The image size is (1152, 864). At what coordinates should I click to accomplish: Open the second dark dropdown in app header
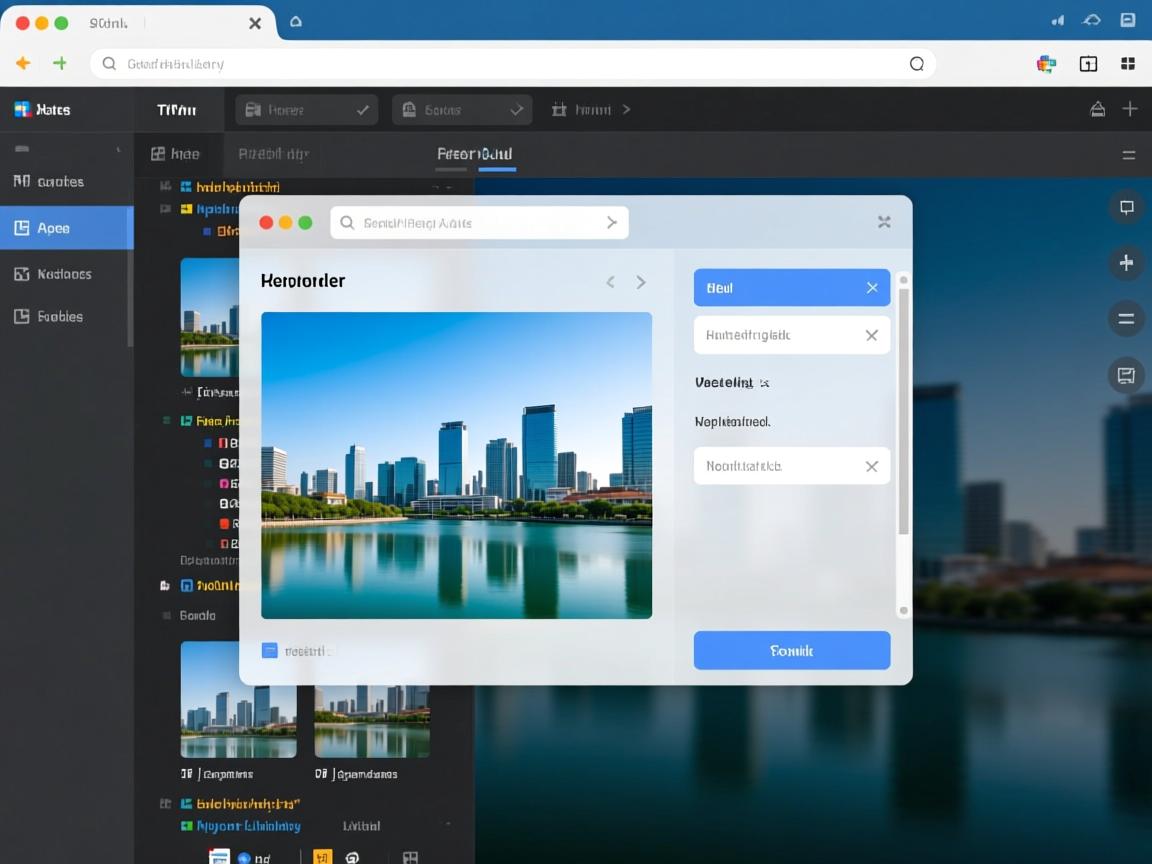tap(461, 110)
